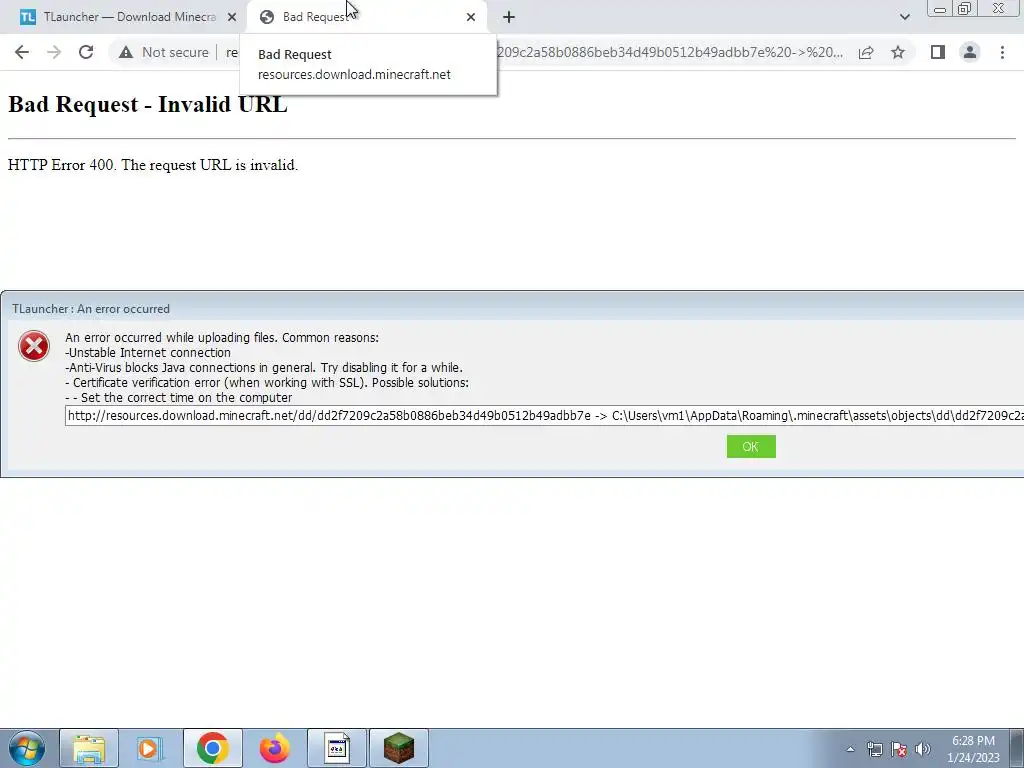Open the Java window taskbar item
Screen dimensions: 1024x768
coord(336,748)
